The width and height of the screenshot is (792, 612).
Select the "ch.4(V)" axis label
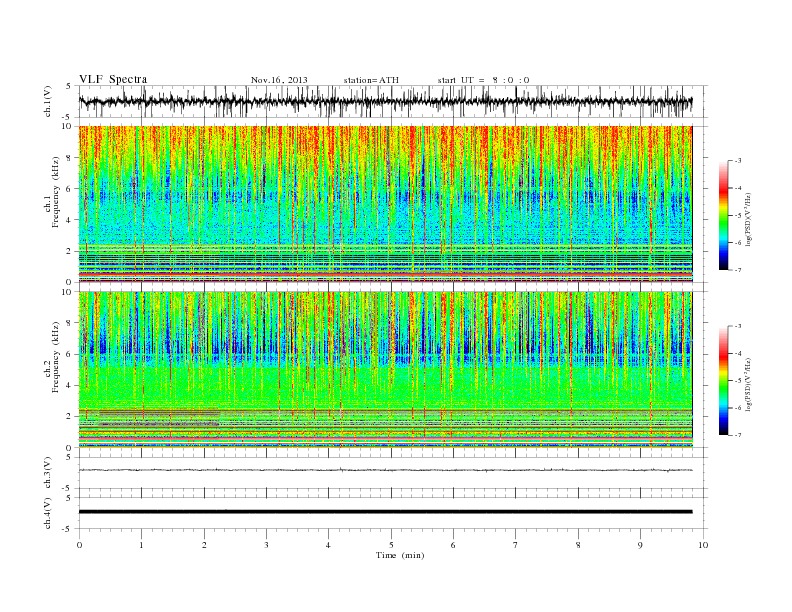pos(47,513)
